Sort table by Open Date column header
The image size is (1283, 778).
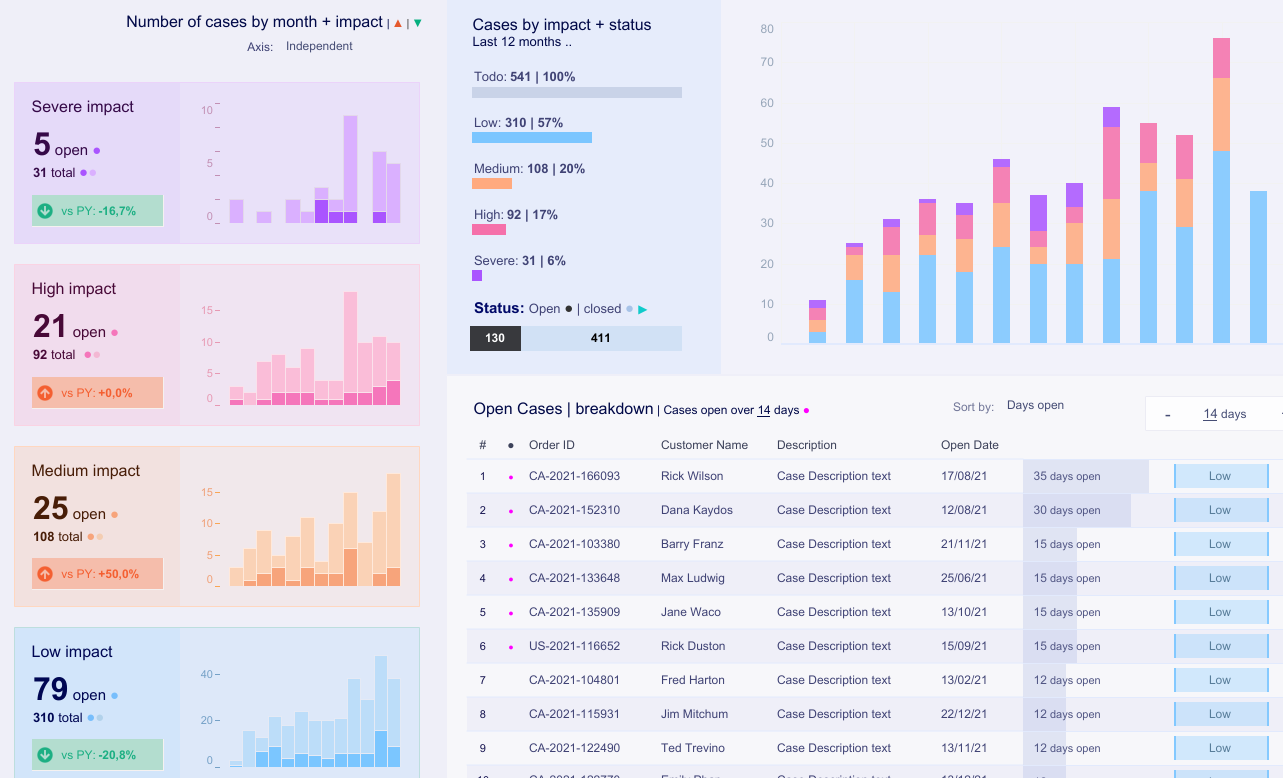tap(969, 445)
